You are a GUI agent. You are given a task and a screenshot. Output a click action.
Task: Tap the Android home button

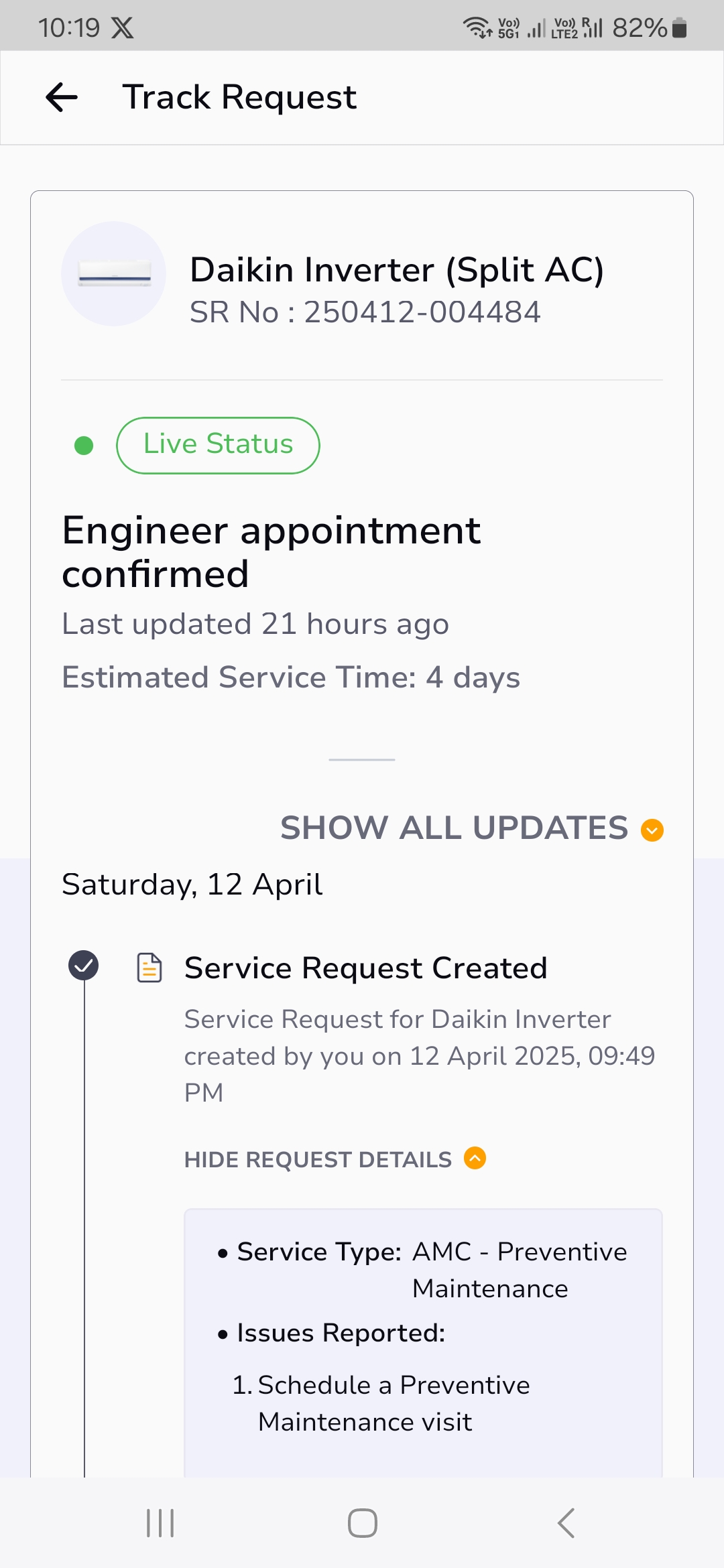click(363, 1523)
